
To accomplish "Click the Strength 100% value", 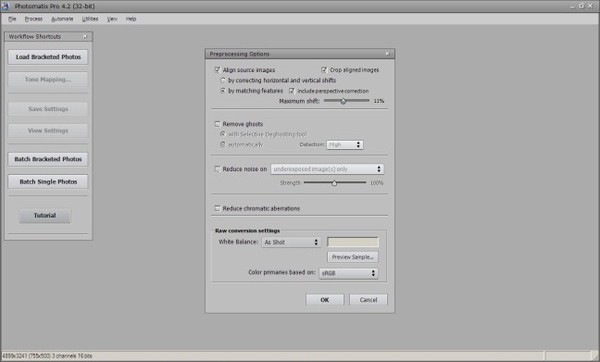I will pyautogui.click(x=377, y=183).
